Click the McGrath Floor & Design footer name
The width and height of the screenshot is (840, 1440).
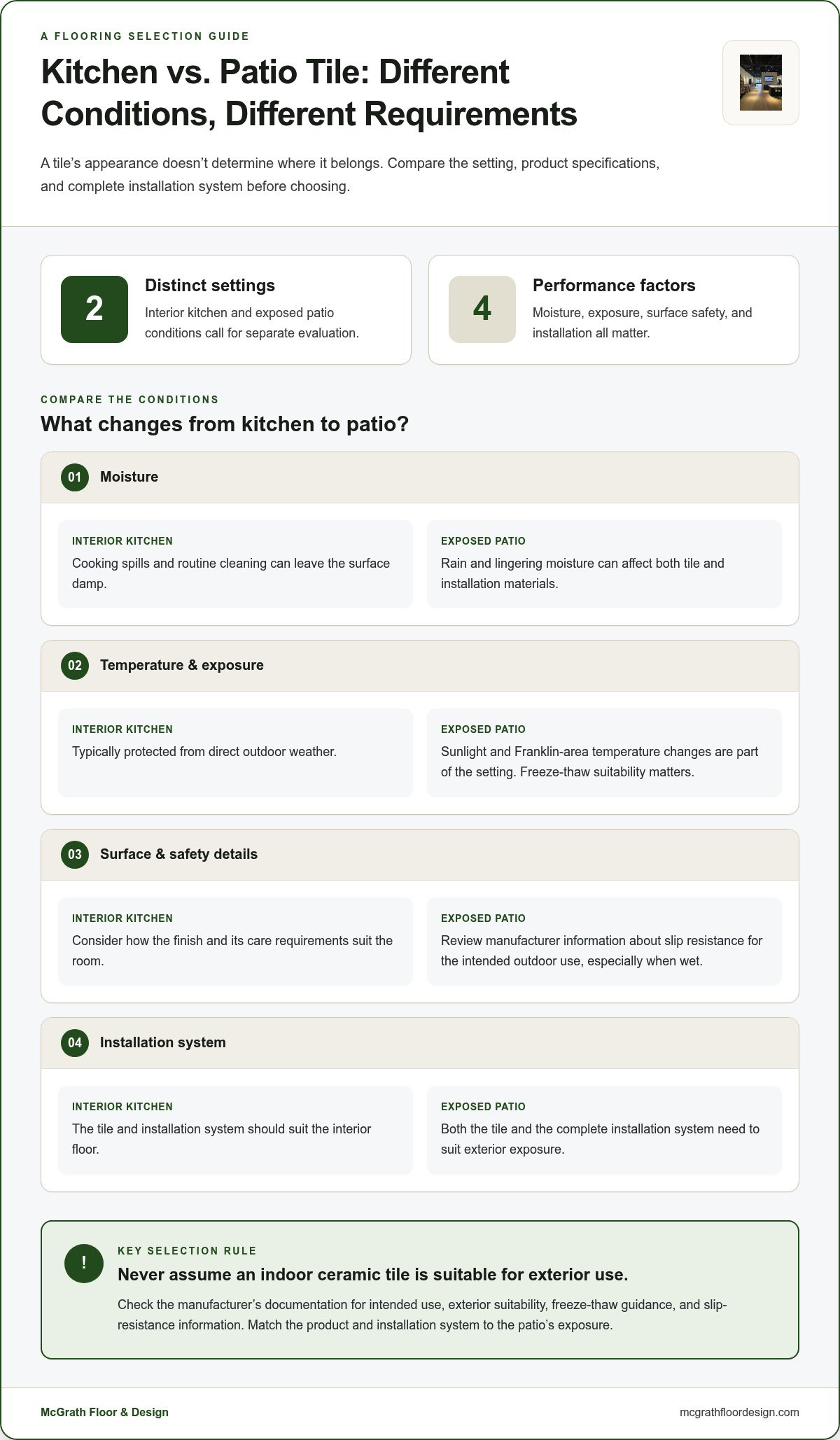coord(104,1412)
